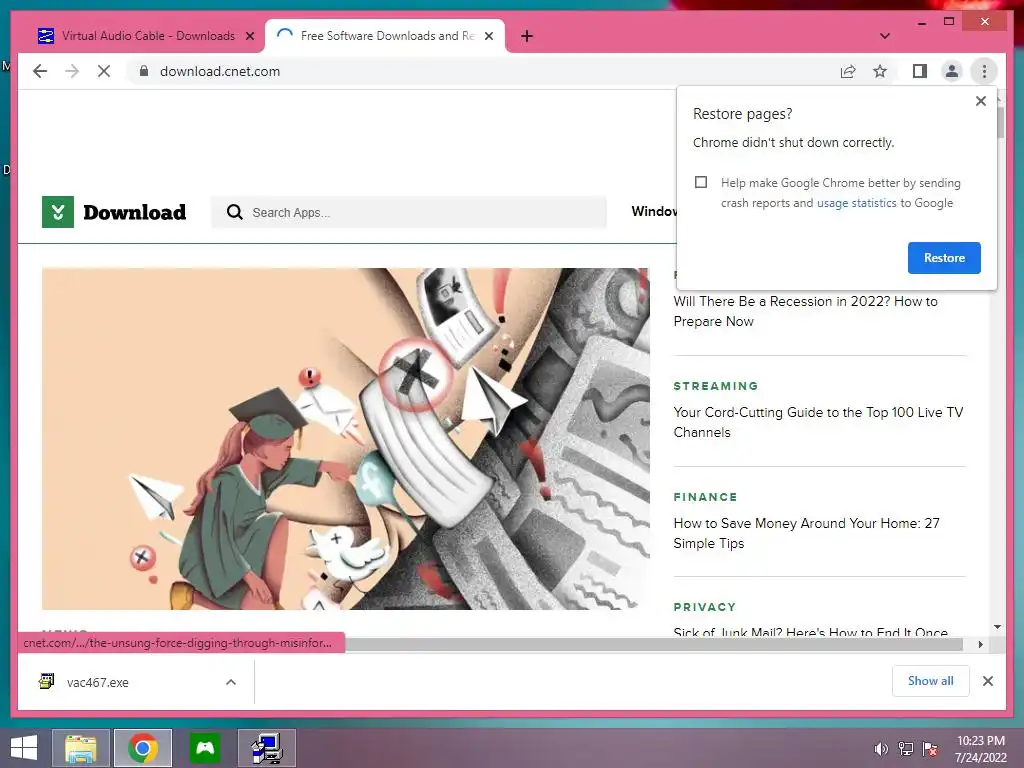1024x768 pixels.
Task: Open the computer setup icon in taskbar
Action: click(267, 748)
